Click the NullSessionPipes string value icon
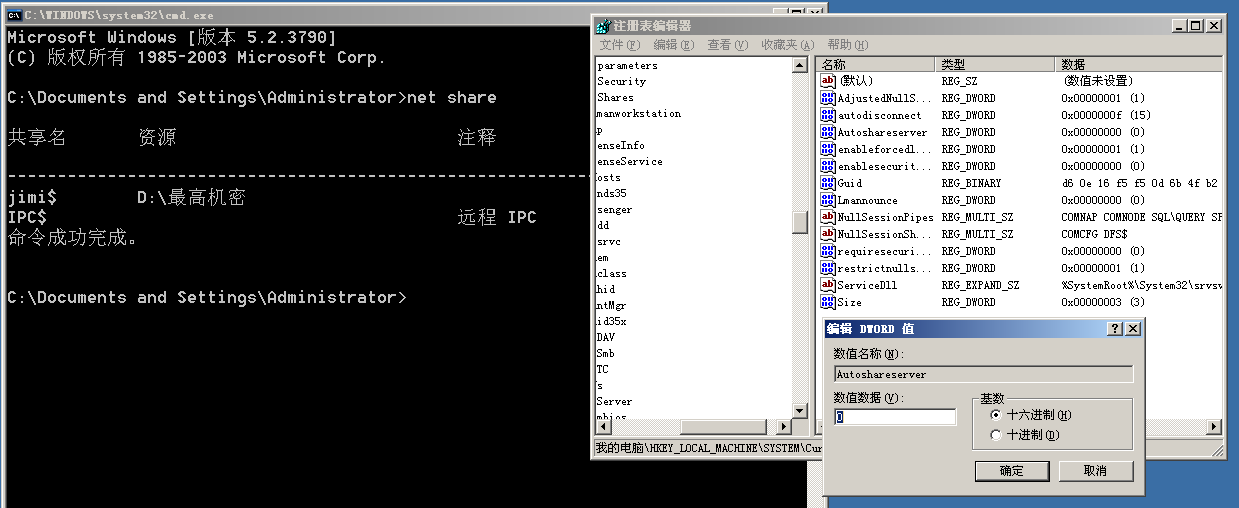This screenshot has width=1239, height=508. tap(827, 217)
